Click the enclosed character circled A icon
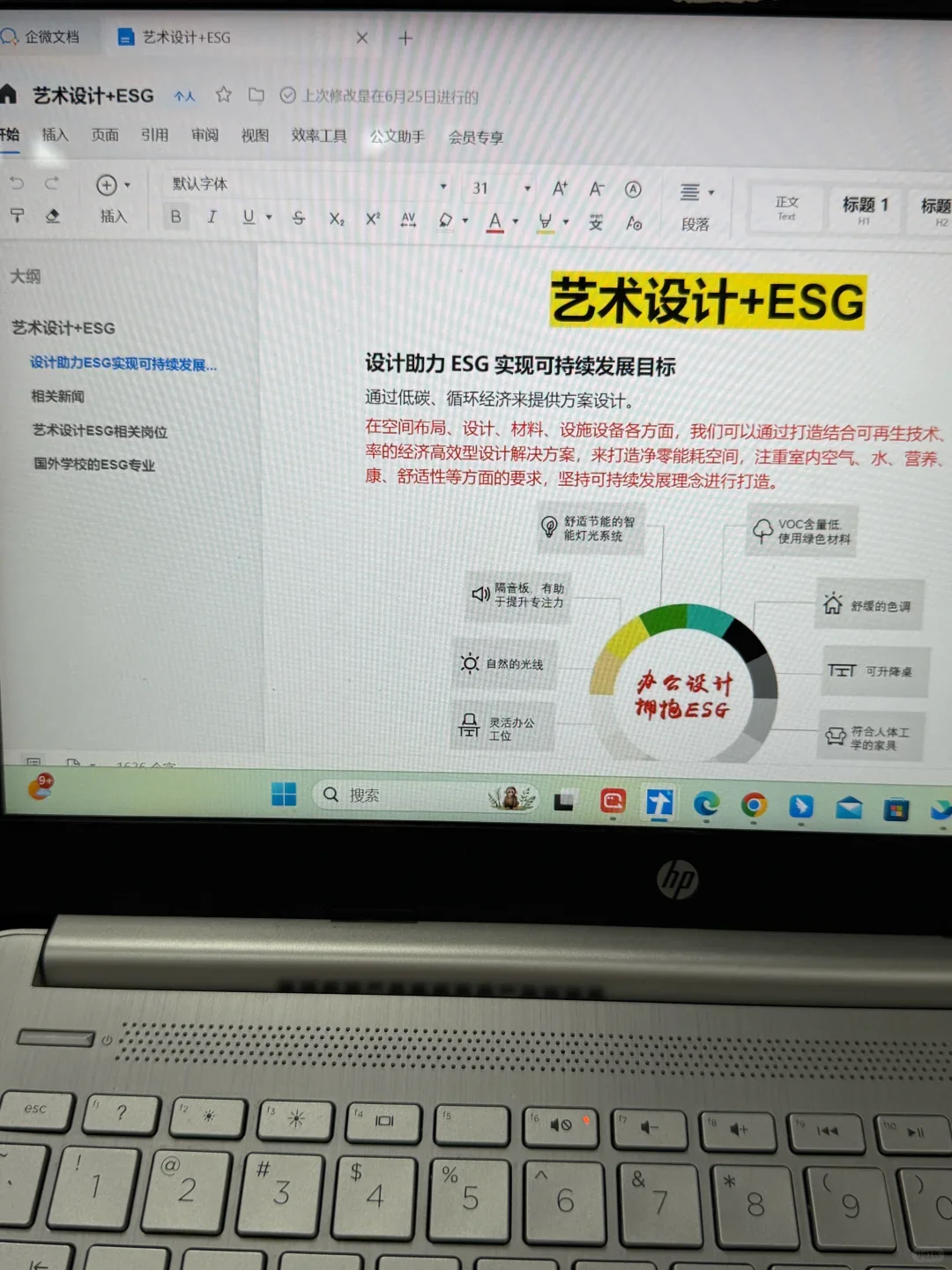Viewport: 952px width, 1270px height. [x=633, y=190]
